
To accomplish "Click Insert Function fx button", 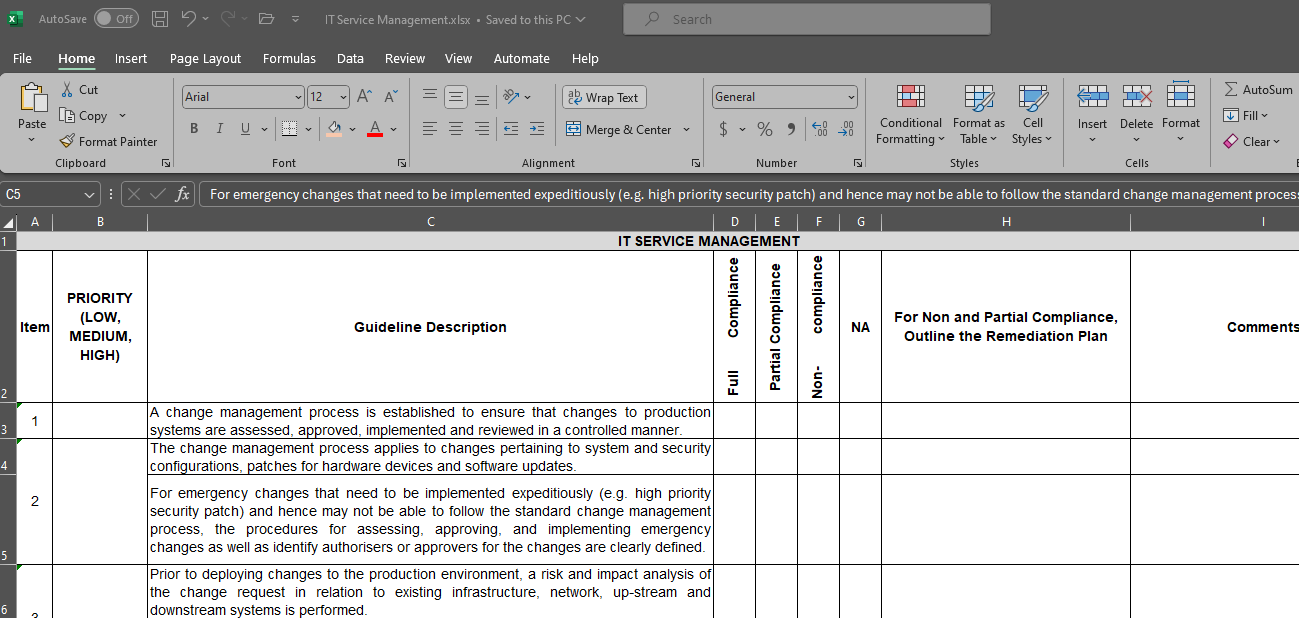I will 182,195.
